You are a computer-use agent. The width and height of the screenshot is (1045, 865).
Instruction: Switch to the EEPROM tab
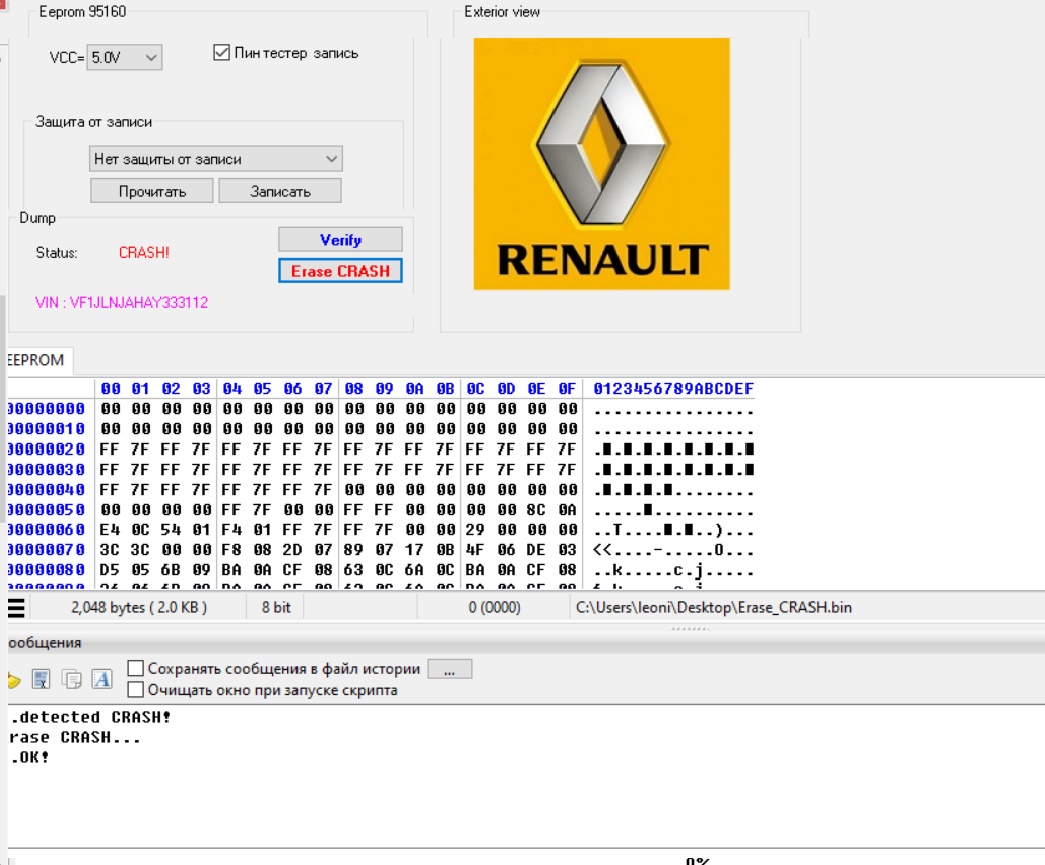point(34,361)
